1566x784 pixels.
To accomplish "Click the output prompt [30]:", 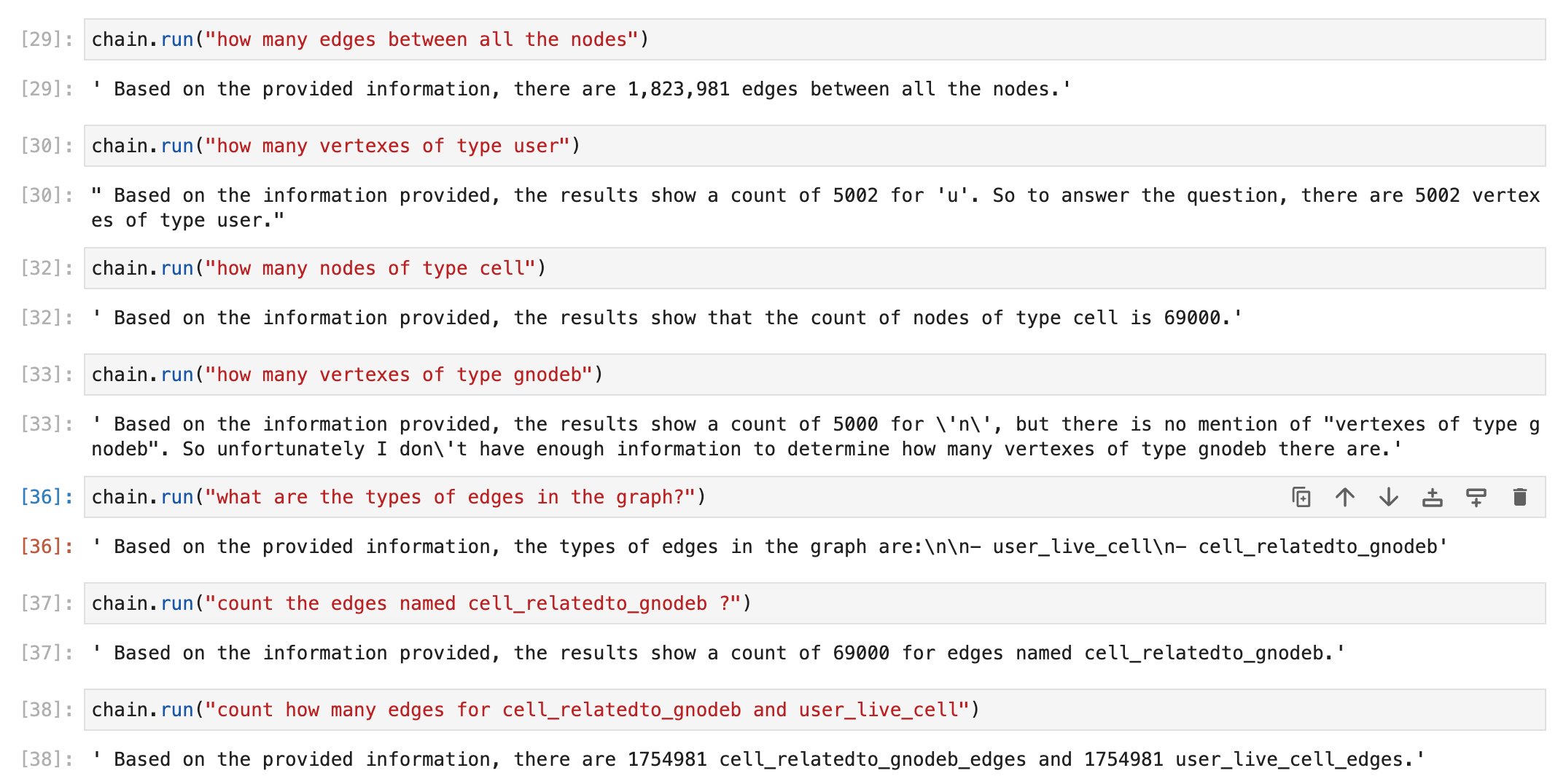I will tap(47, 195).
